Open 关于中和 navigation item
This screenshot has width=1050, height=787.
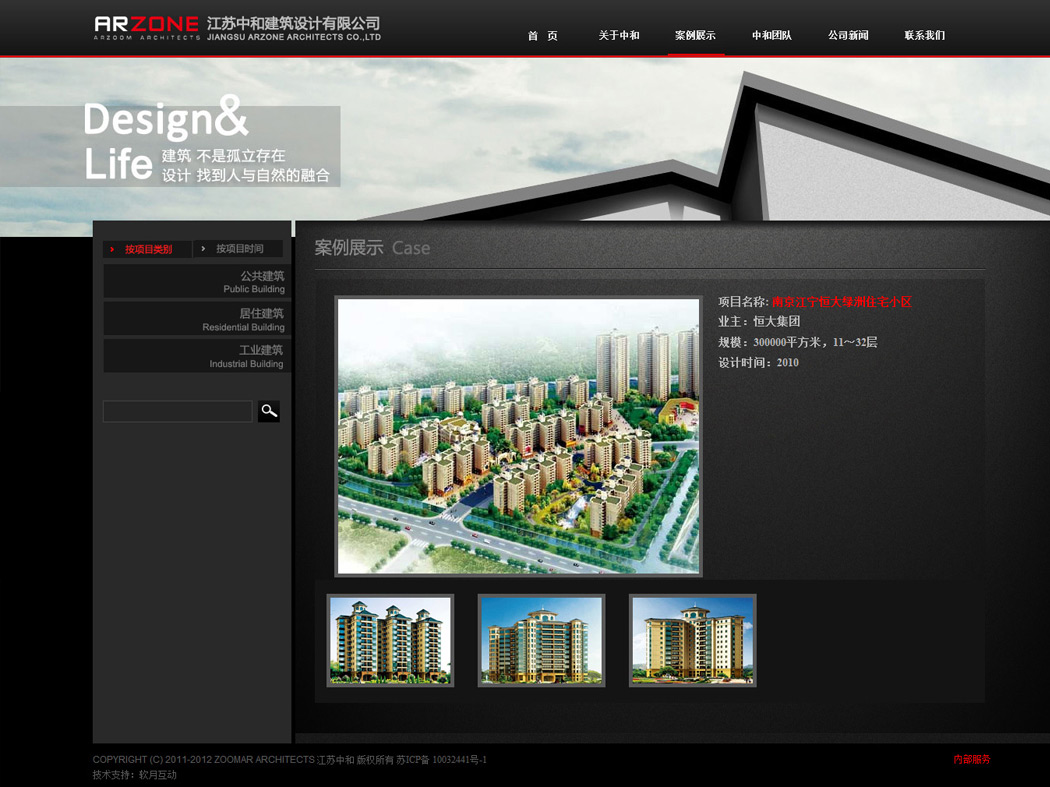(x=619, y=36)
